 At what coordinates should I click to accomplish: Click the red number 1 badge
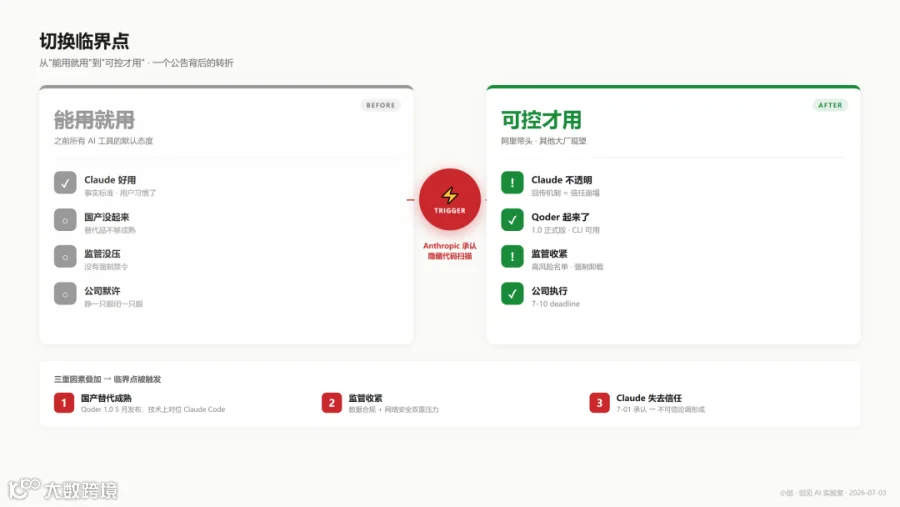(x=64, y=402)
